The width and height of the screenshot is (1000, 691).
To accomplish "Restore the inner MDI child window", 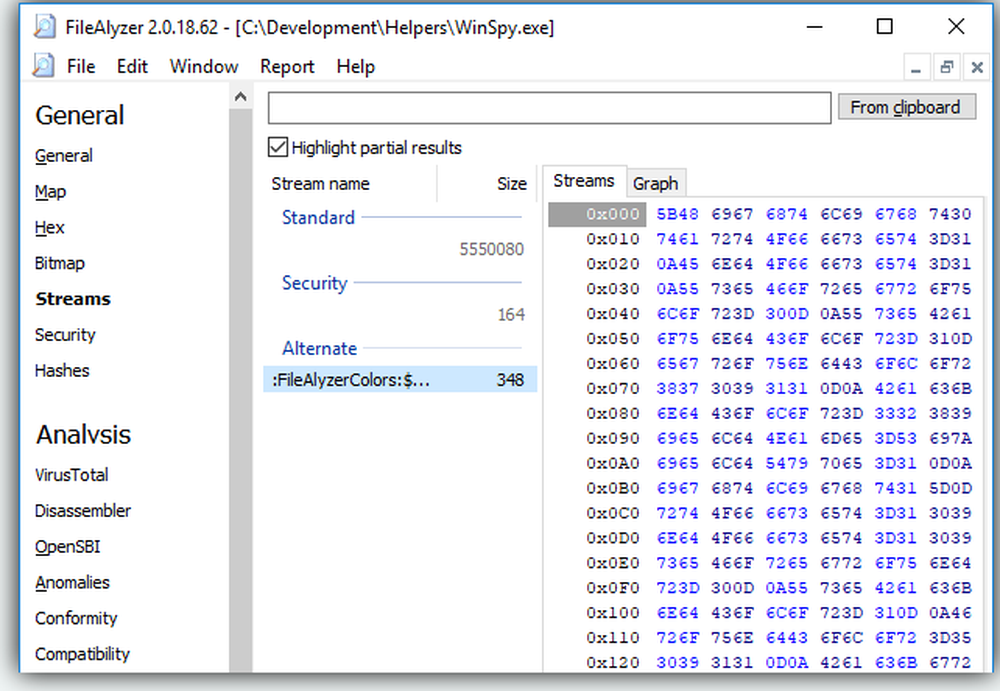I will pos(946,67).
